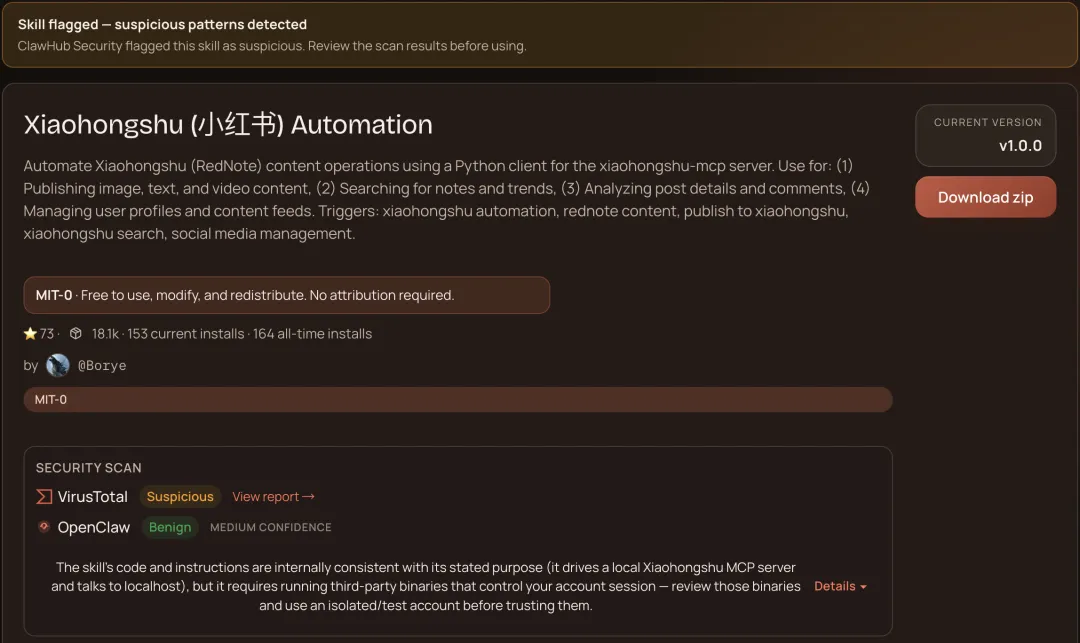Image resolution: width=1080 pixels, height=643 pixels.
Task: Click the skill description paragraph
Action: 446,200
